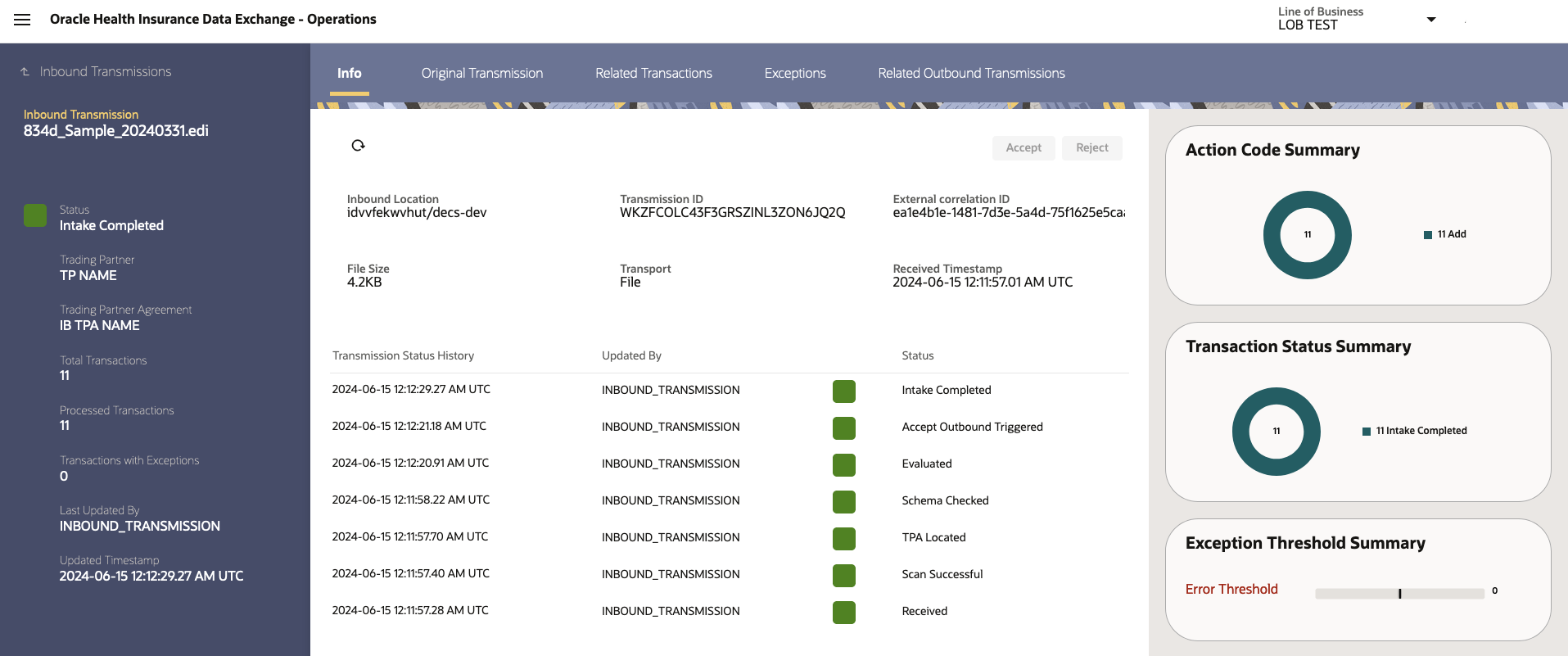Open the hamburger navigation menu
Screen dimensions: 1568x656
tap(22, 20)
